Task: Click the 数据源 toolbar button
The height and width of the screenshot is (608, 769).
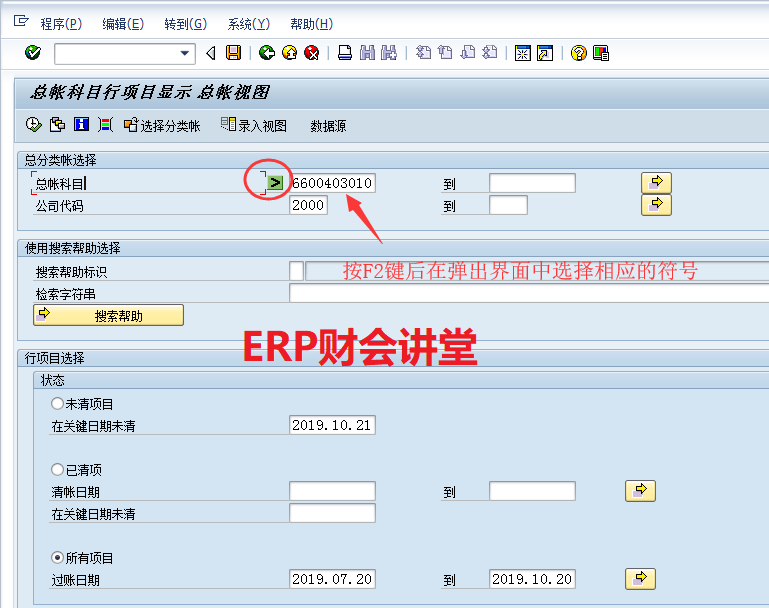Action: pos(328,126)
